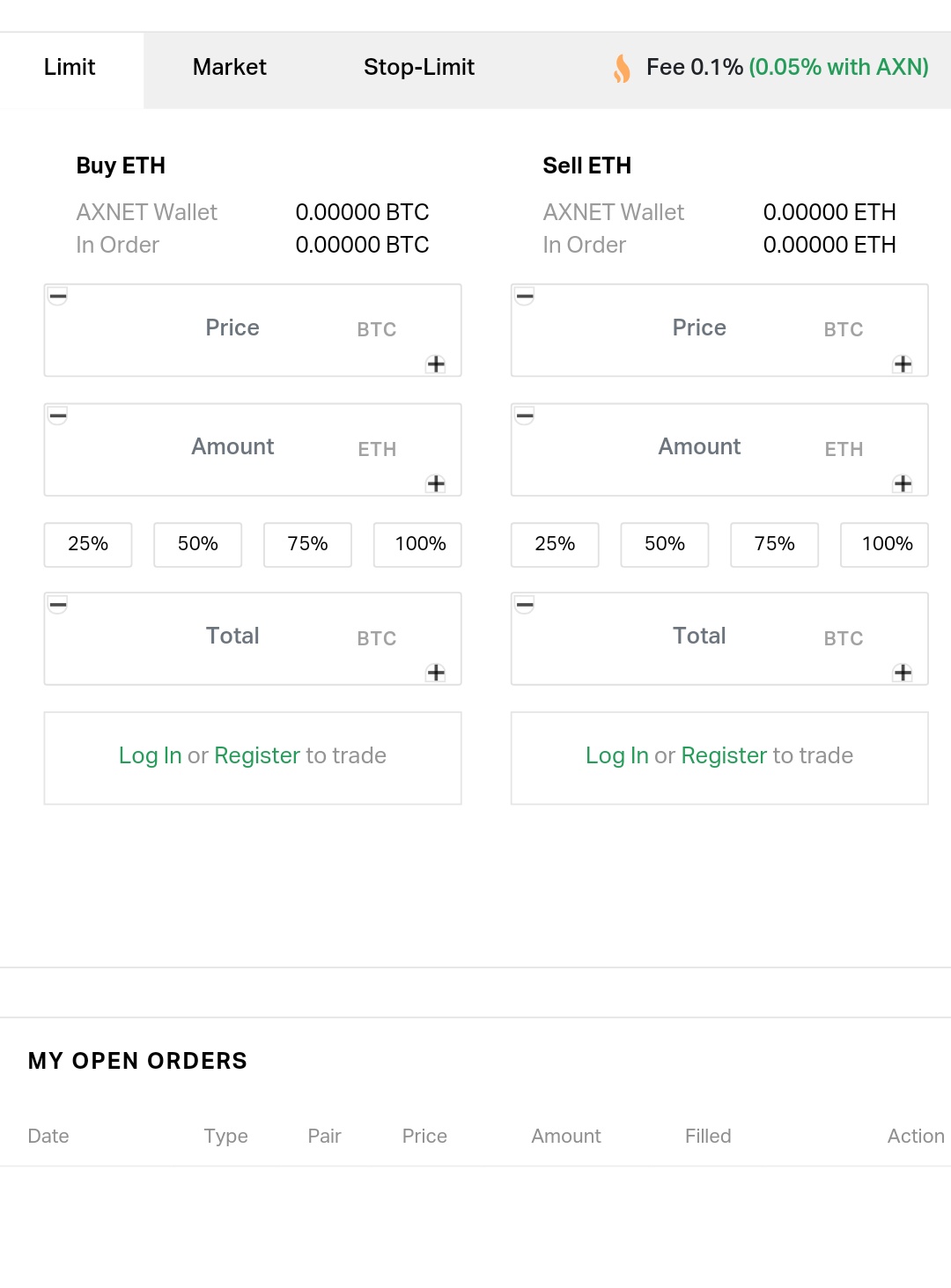Open the Stop-Limit tab
The height and width of the screenshot is (1288, 951).
pos(419,68)
